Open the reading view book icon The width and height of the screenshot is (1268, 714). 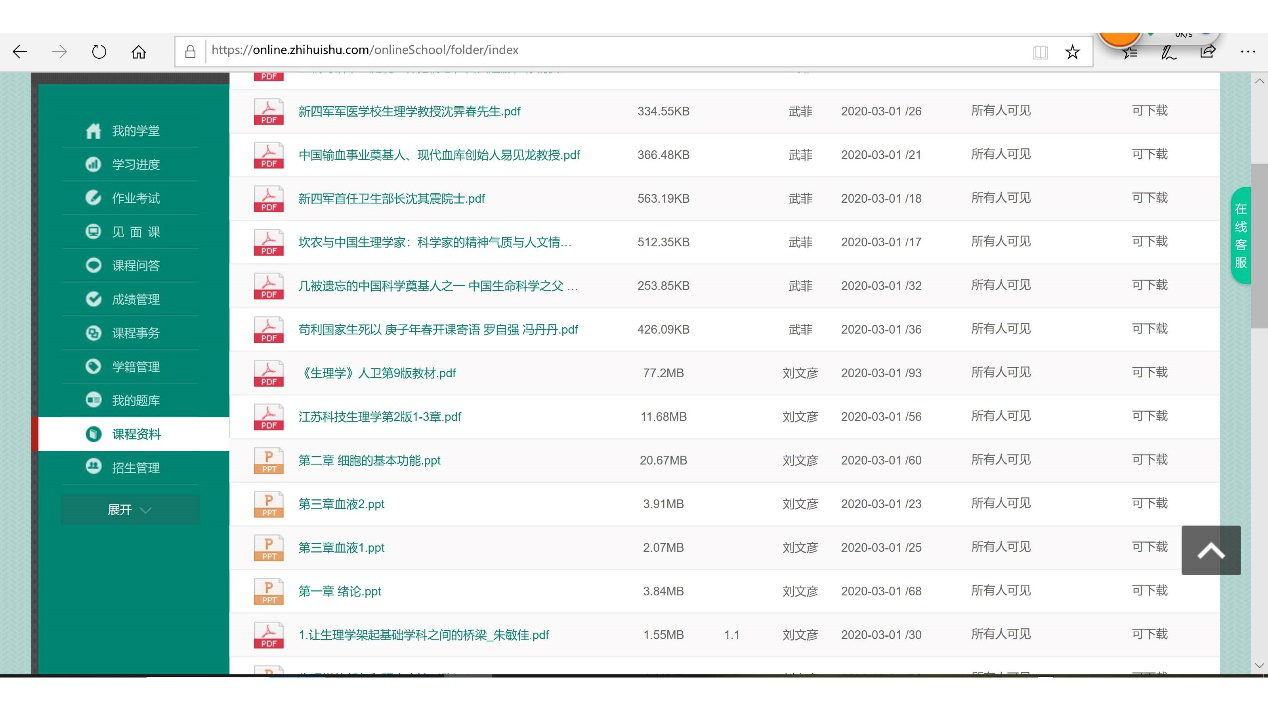pos(1040,52)
